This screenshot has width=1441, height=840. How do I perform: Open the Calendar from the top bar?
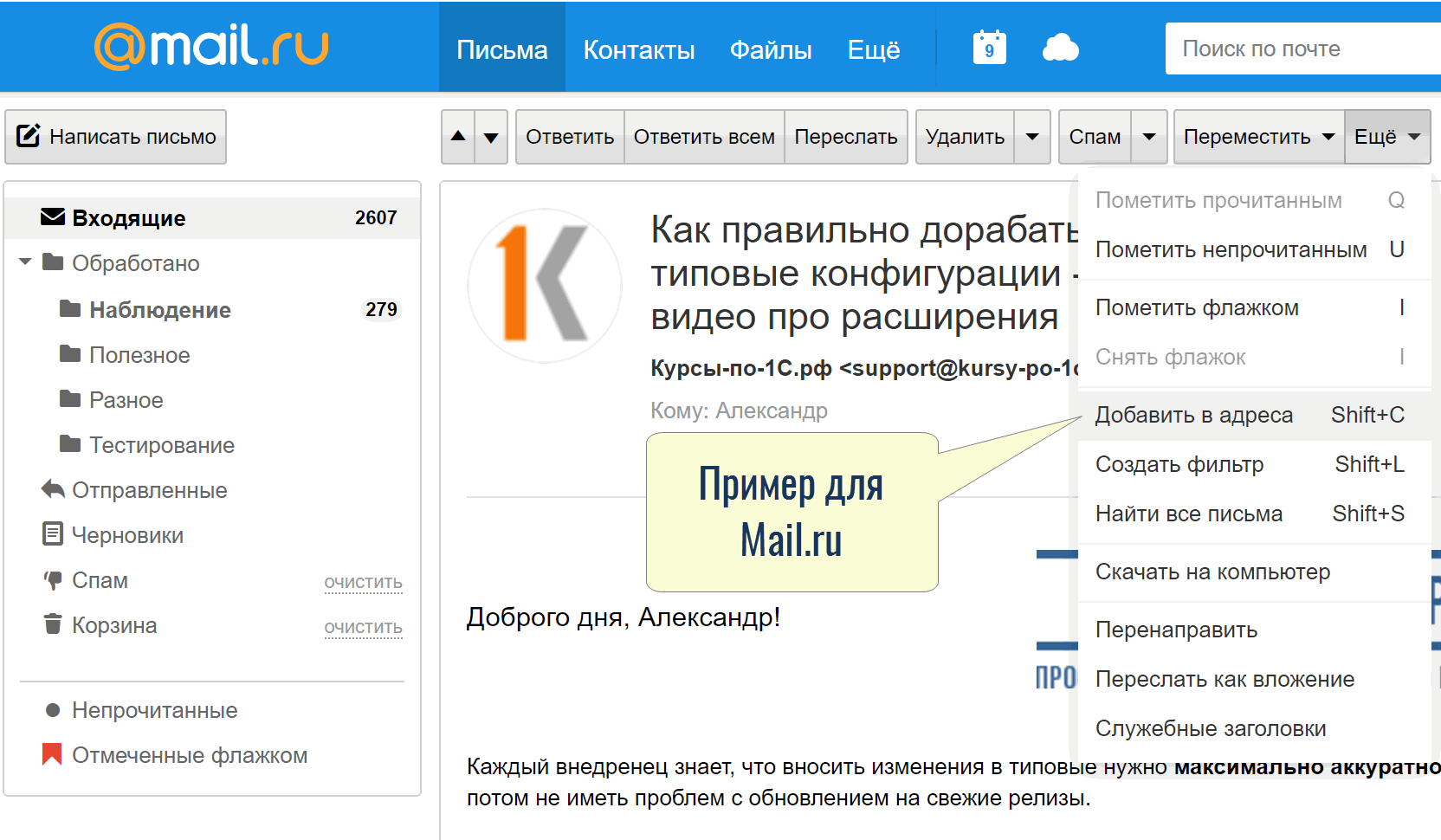pos(988,48)
